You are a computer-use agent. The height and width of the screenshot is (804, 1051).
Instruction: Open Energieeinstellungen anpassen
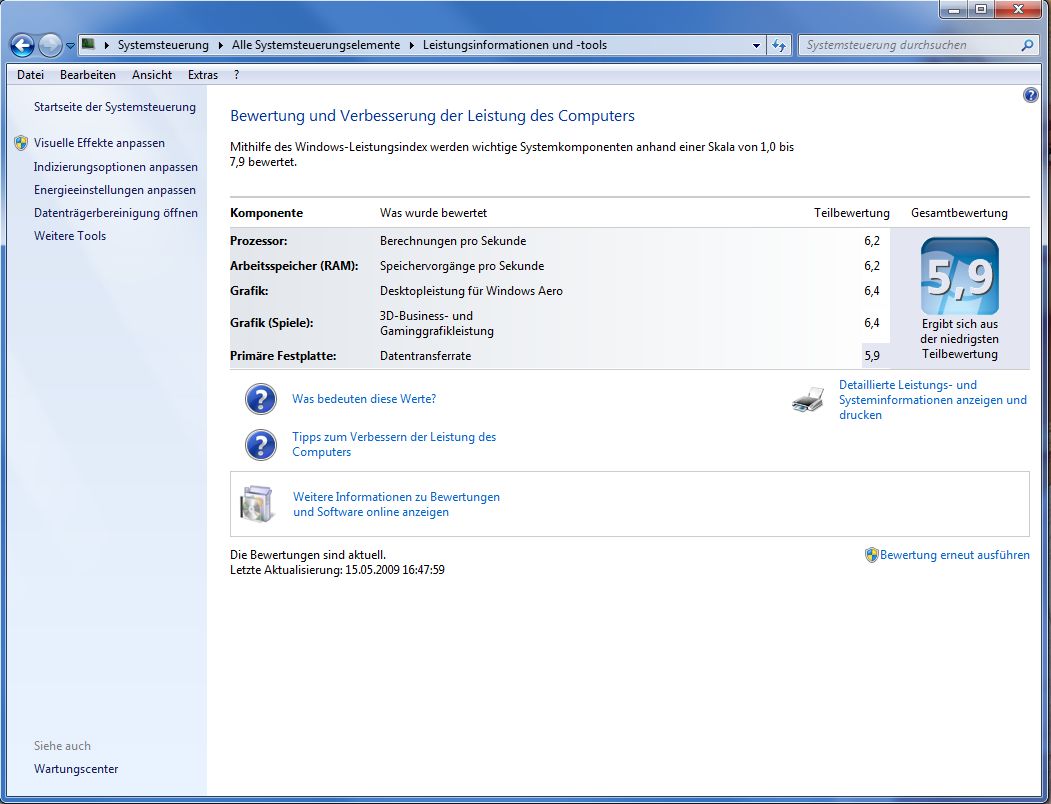115,190
